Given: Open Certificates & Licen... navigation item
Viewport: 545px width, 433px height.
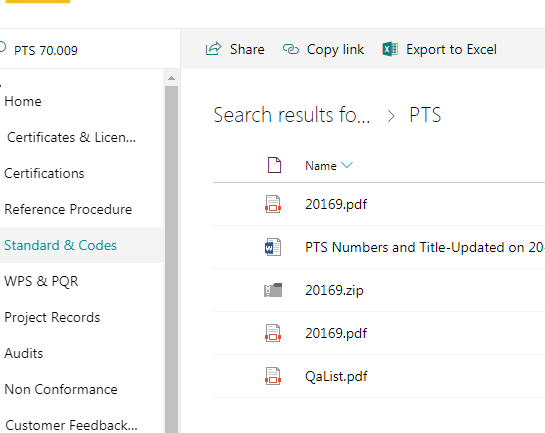Looking at the screenshot, I should [71, 138].
